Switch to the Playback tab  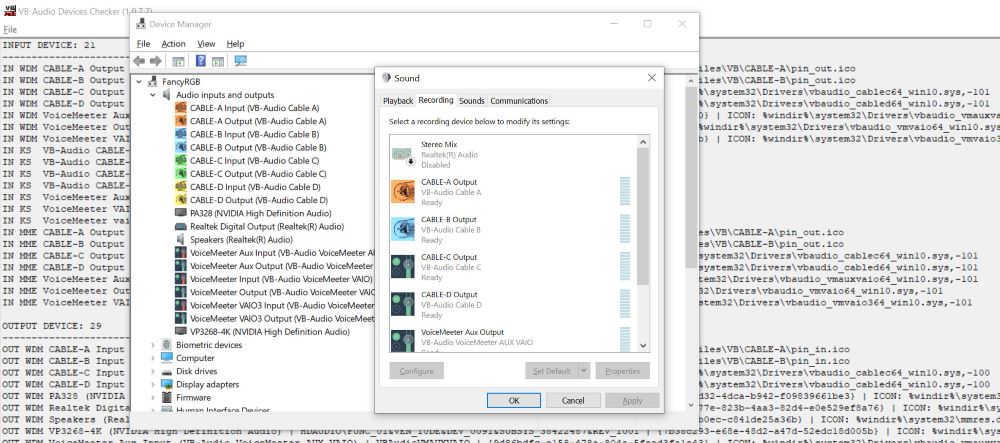[398, 101]
